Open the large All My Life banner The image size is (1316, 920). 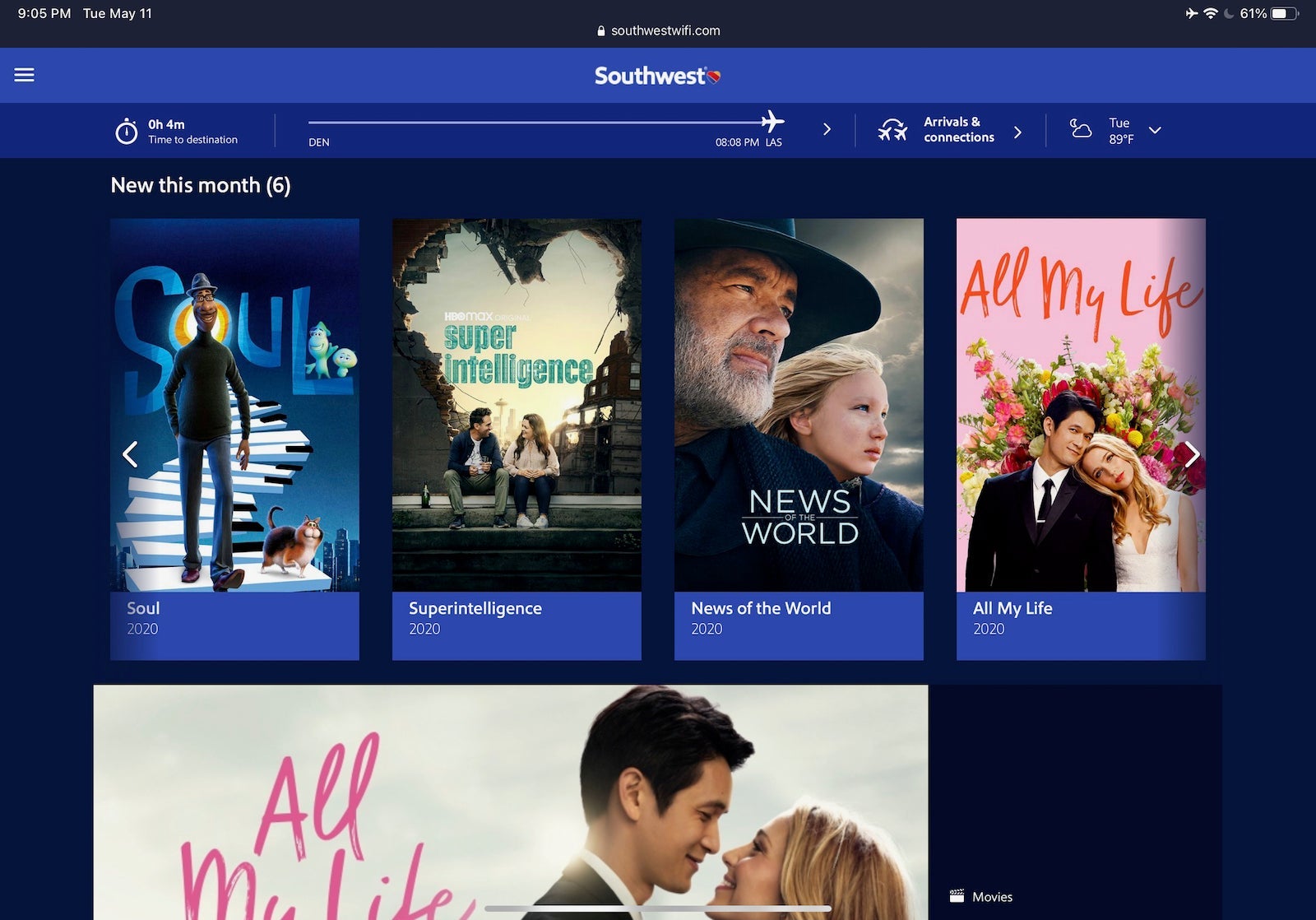coord(510,802)
